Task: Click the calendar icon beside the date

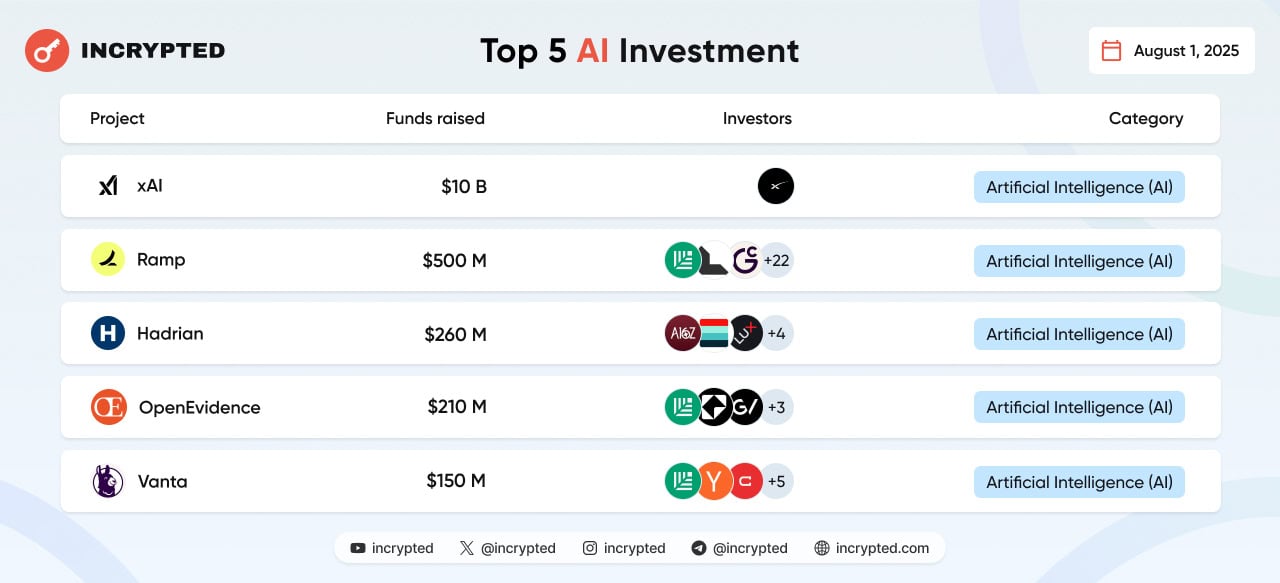Action: (1111, 51)
